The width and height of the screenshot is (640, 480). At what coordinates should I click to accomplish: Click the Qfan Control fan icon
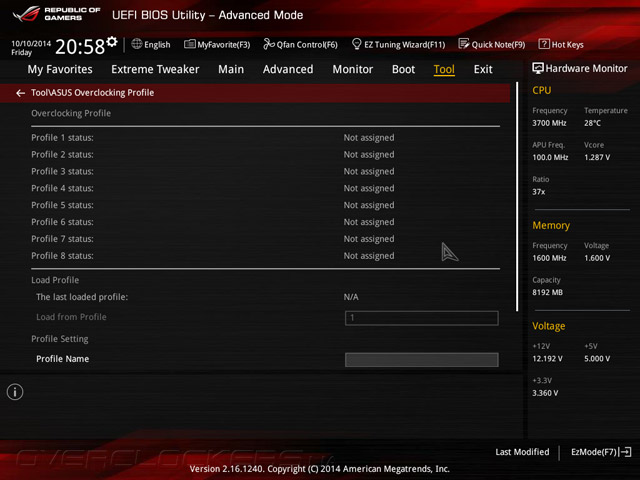(269, 44)
